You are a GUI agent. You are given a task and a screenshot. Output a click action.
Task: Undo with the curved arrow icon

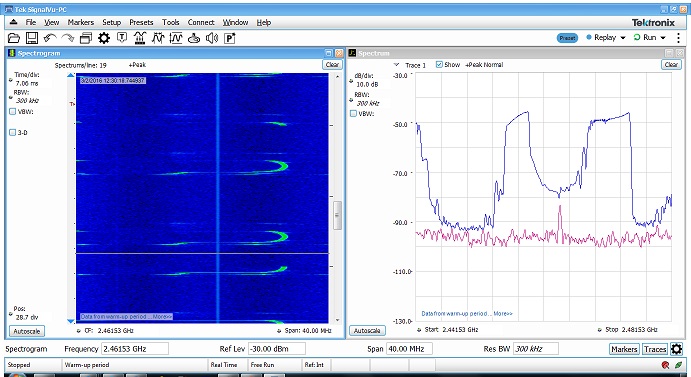pyautogui.click(x=50, y=38)
